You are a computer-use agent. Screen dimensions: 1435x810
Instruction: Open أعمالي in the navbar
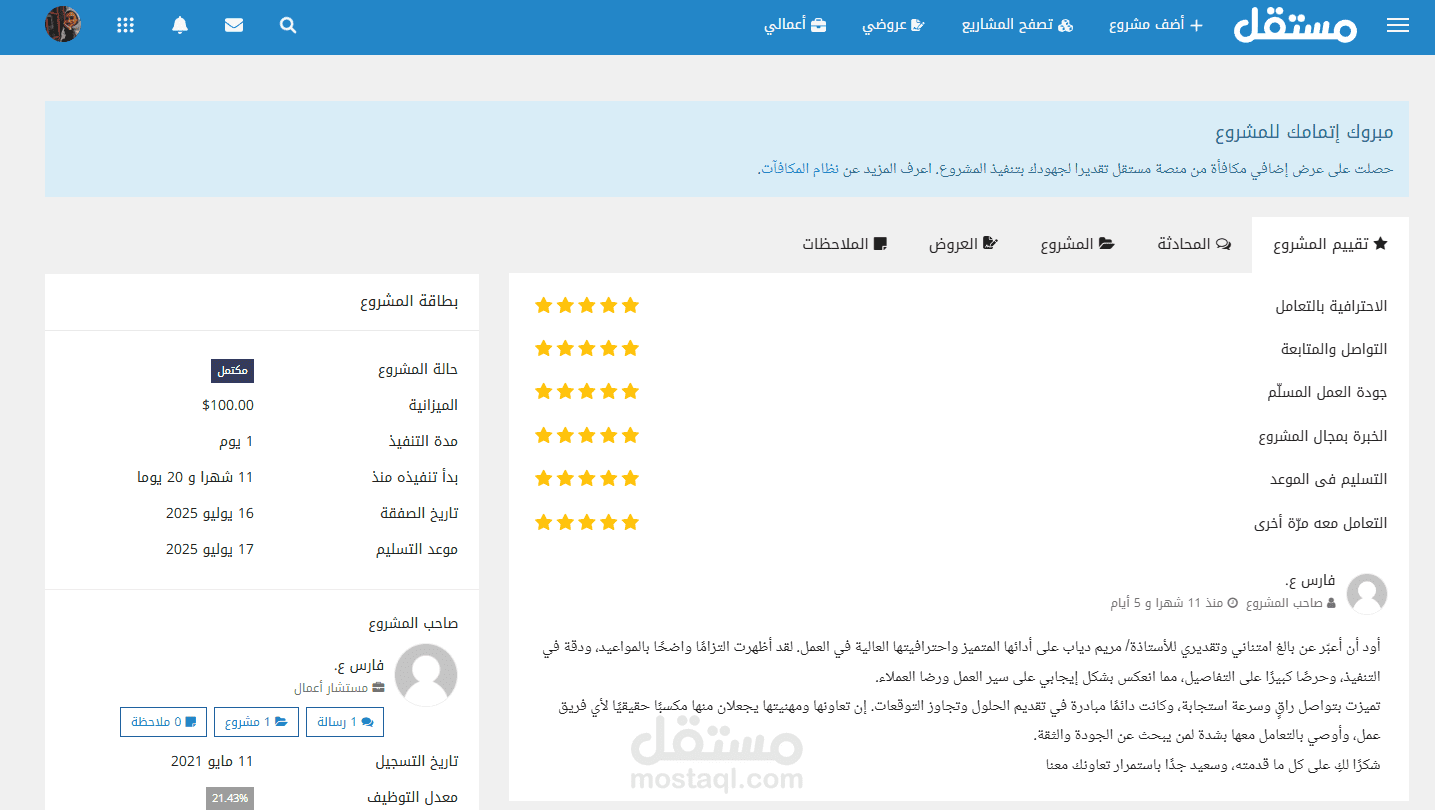(x=795, y=25)
